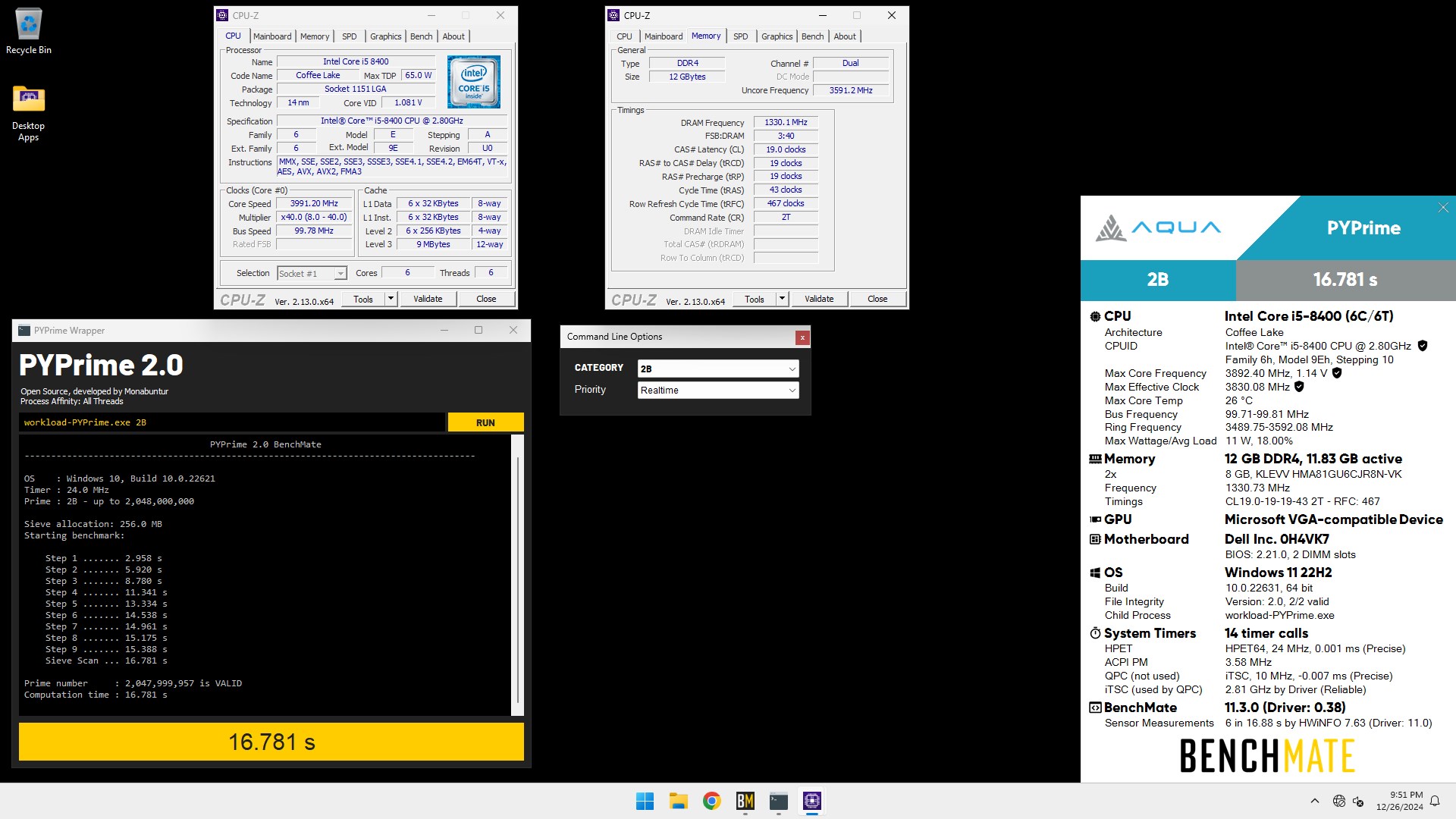Click the yellow 16.781 s result bar
The width and height of the screenshot is (1456, 819).
point(271,742)
